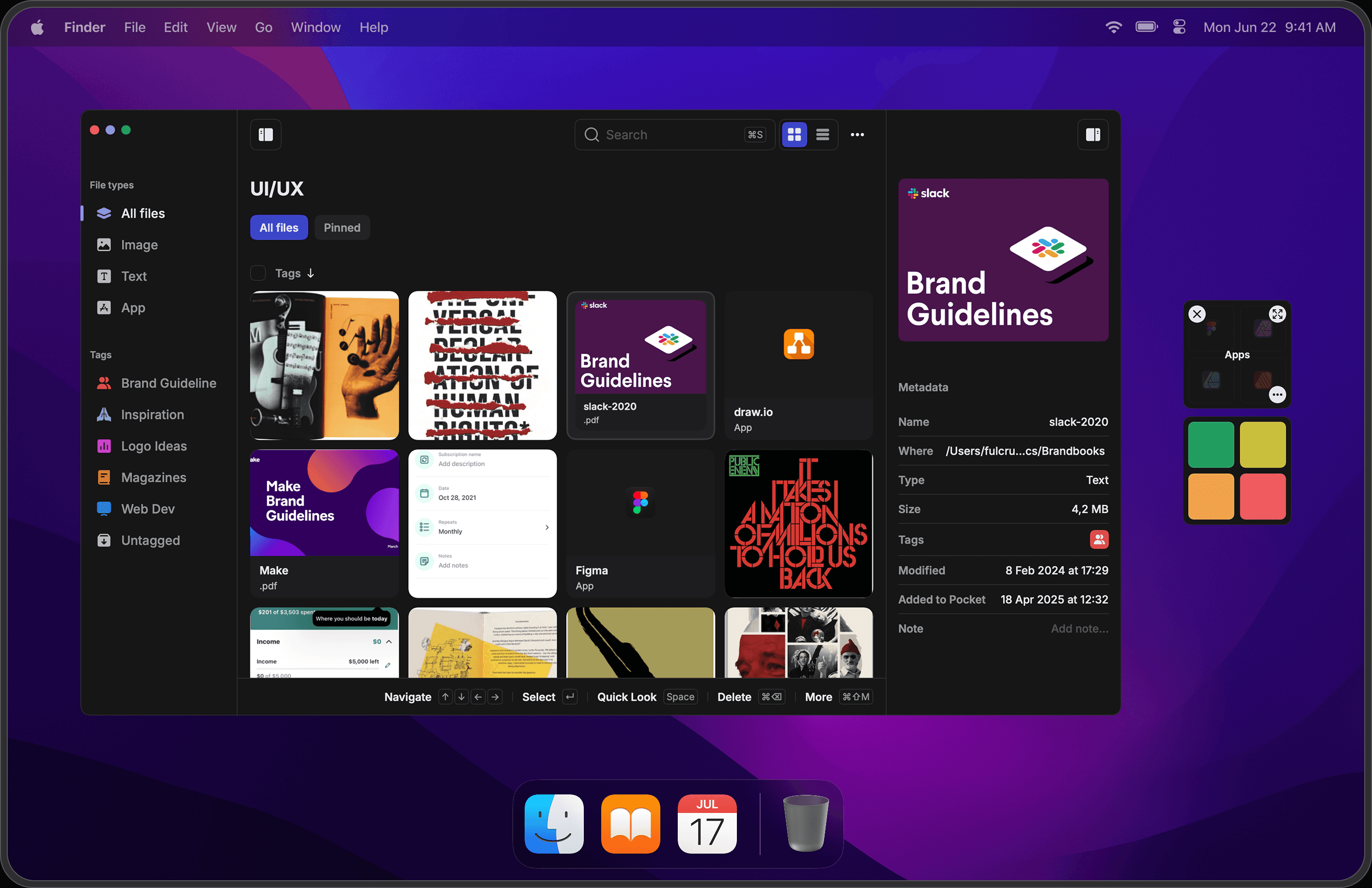Click the Navigate right arrow key hint
Image resolution: width=1372 pixels, height=888 pixels.
495,697
